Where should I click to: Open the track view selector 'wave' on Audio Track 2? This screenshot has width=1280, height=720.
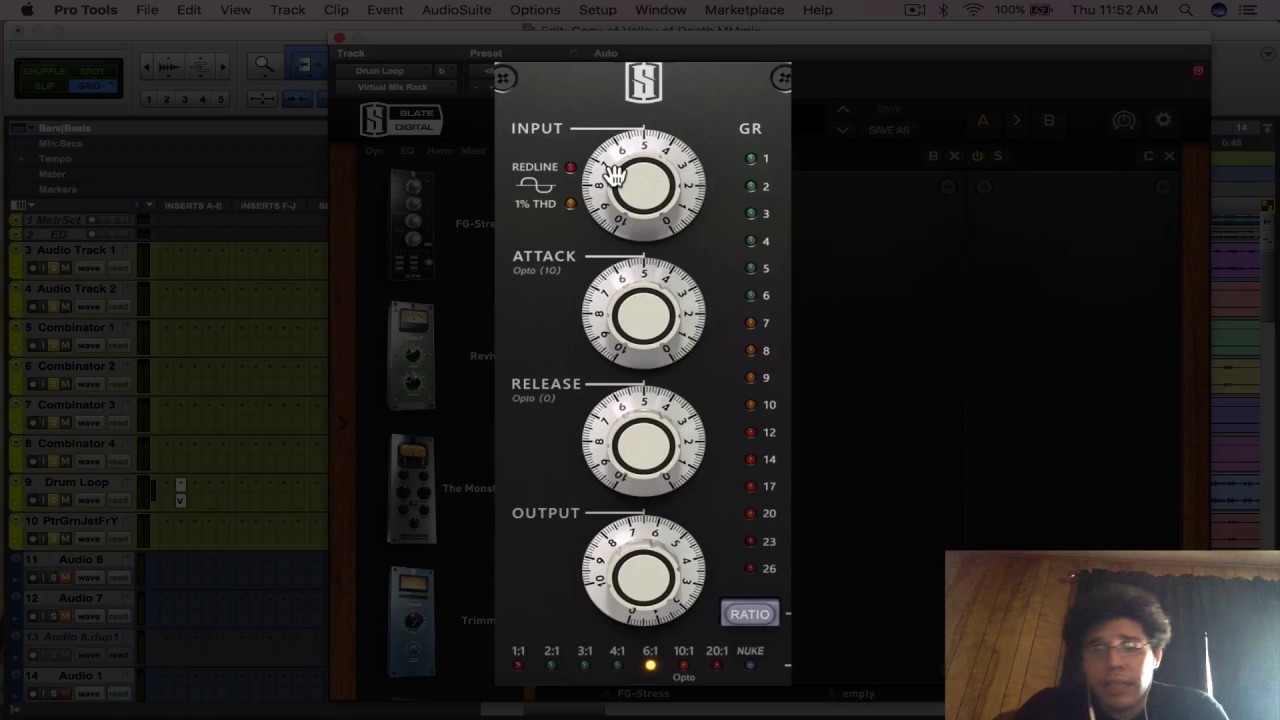pos(89,307)
